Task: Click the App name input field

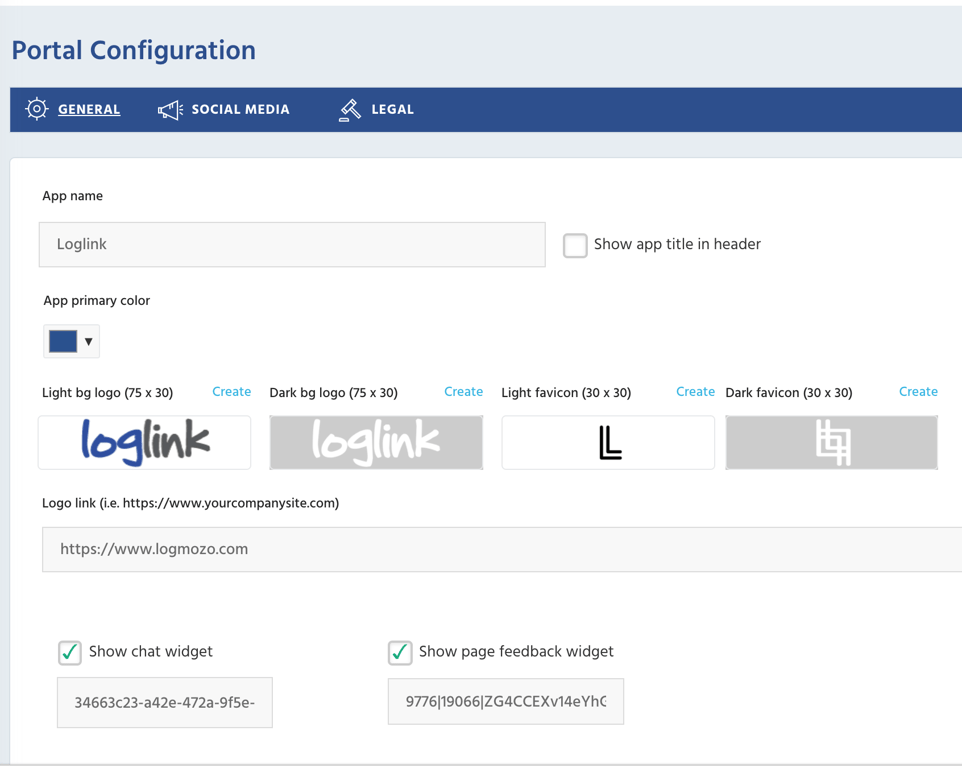Action: [292, 245]
